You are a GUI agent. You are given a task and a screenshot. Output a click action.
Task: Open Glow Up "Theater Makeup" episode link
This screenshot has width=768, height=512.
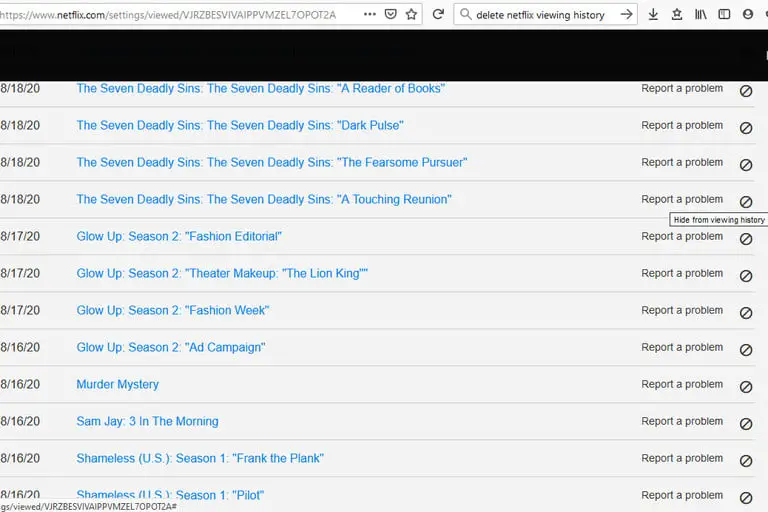click(x=222, y=273)
